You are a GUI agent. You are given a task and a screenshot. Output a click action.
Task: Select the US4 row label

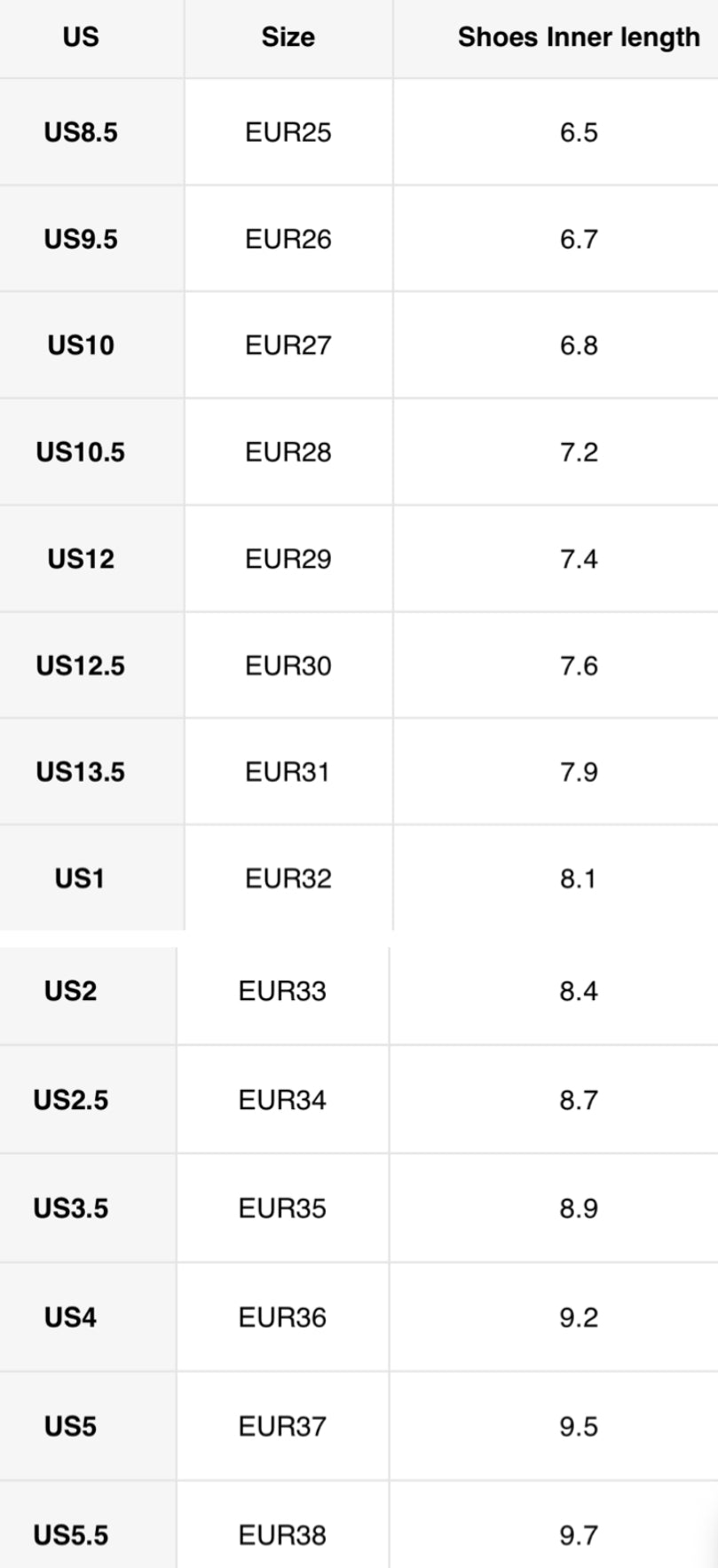click(x=70, y=1318)
